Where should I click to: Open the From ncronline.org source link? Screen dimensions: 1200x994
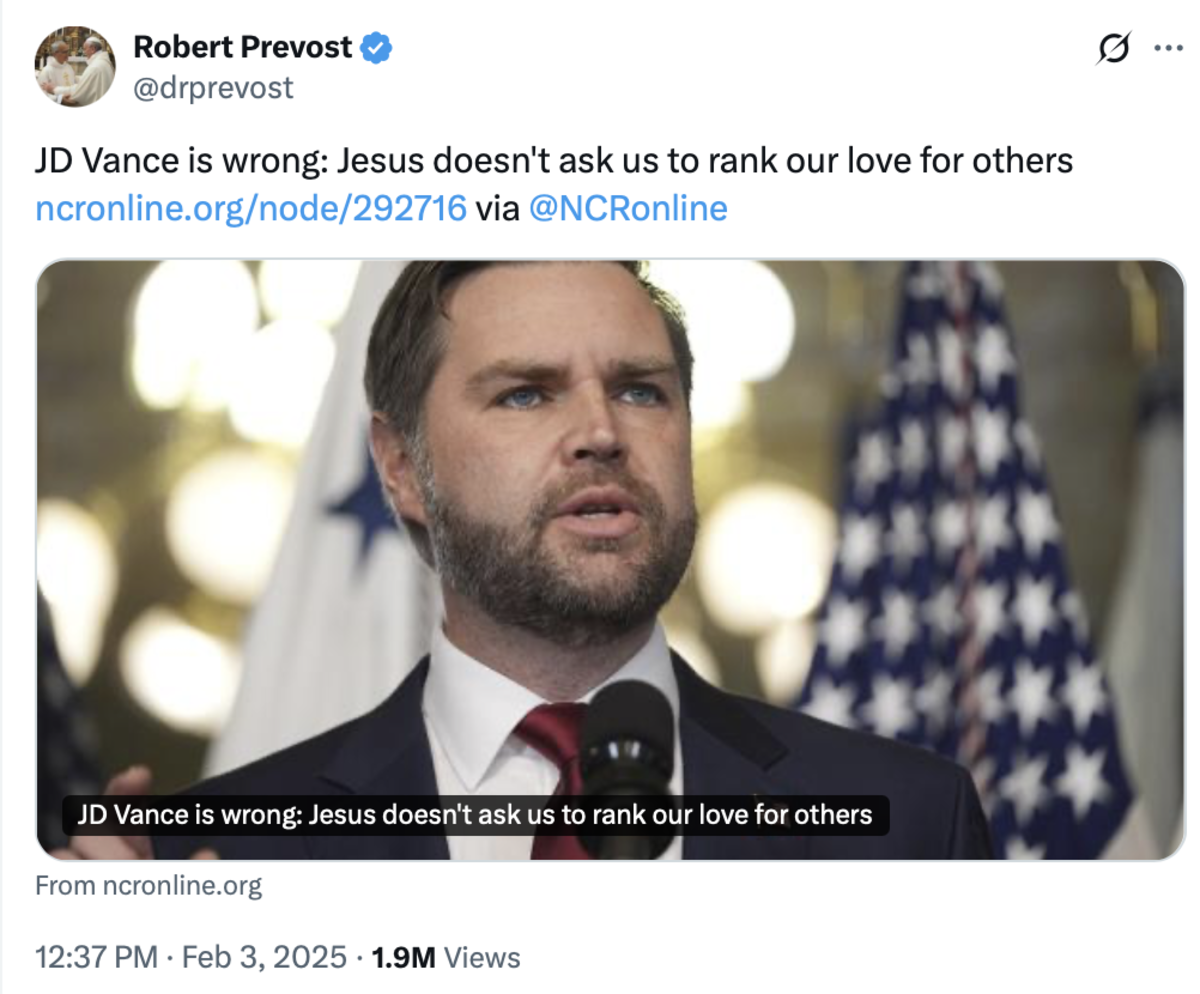pyautogui.click(x=148, y=884)
